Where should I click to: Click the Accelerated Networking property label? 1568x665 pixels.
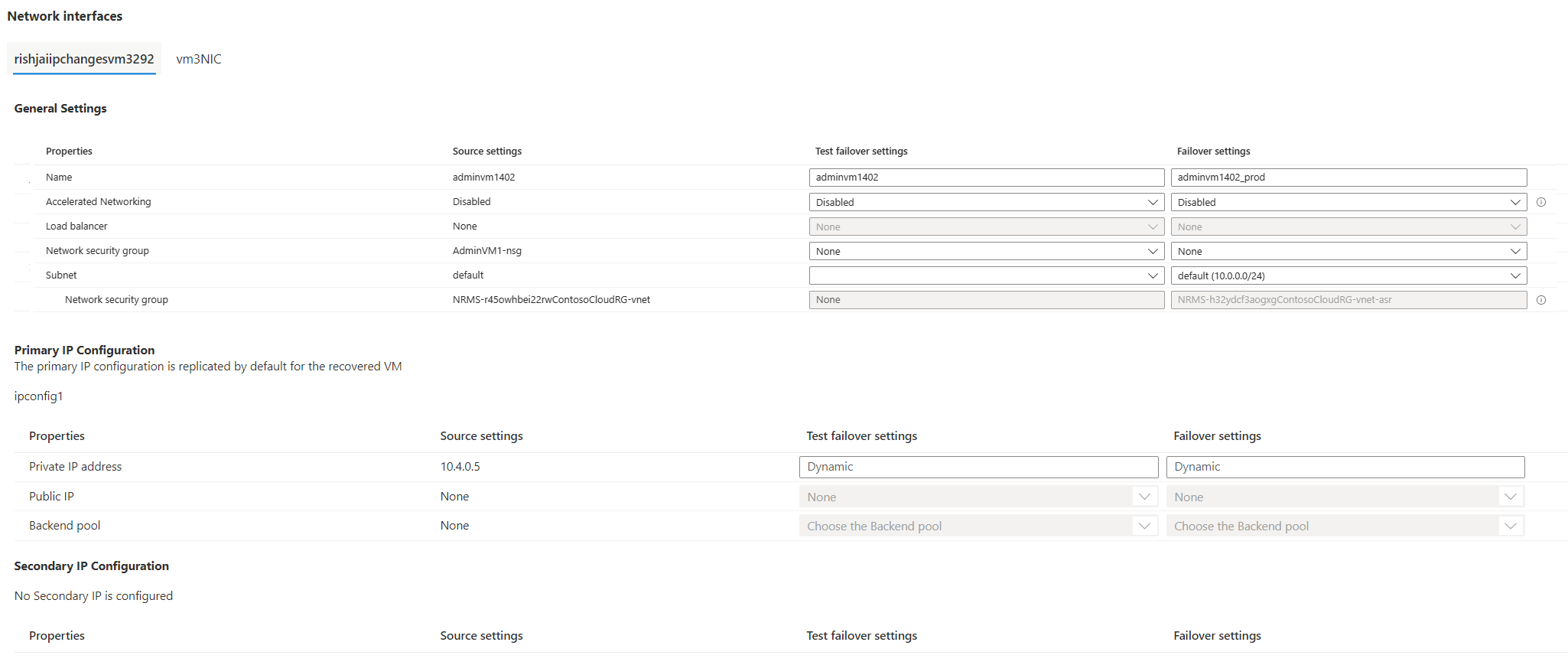coord(98,202)
